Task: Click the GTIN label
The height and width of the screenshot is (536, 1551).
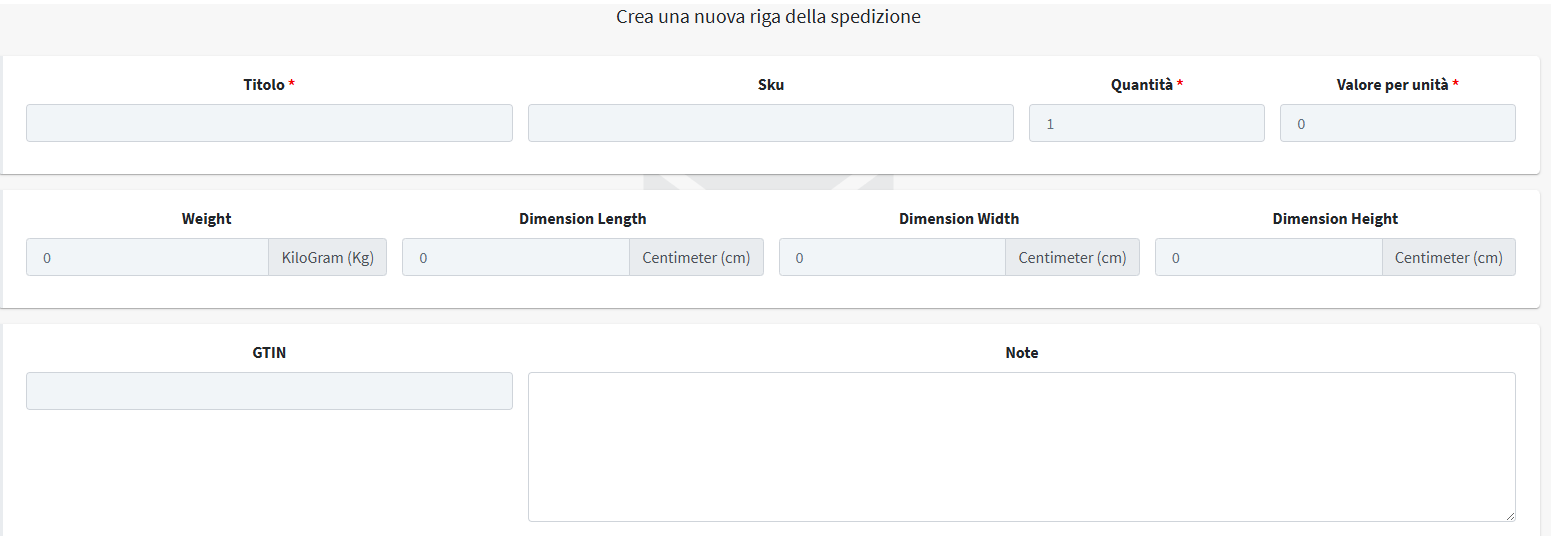Action: [x=269, y=353]
